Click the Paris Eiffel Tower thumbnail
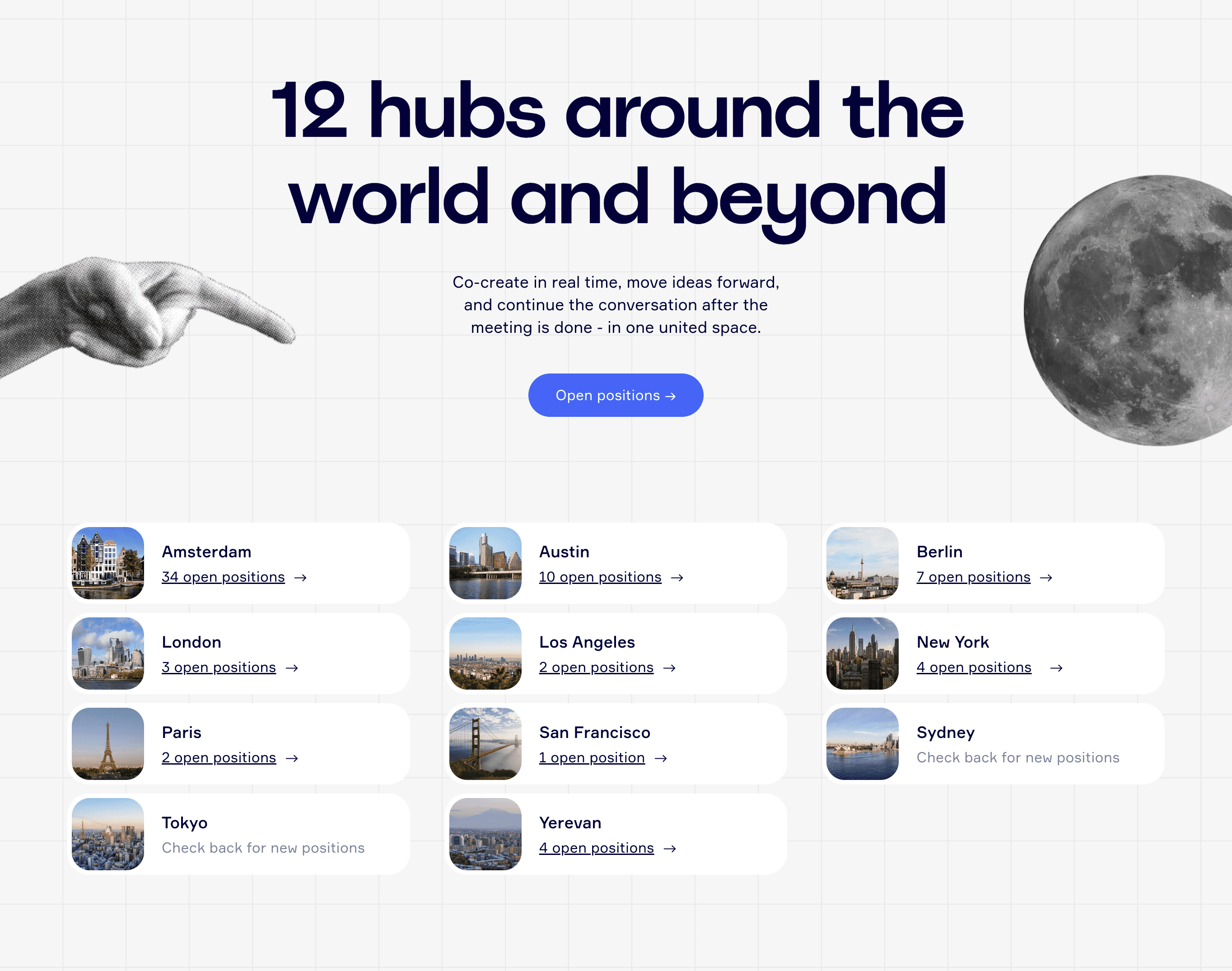The width and height of the screenshot is (1232, 971). [x=108, y=743]
